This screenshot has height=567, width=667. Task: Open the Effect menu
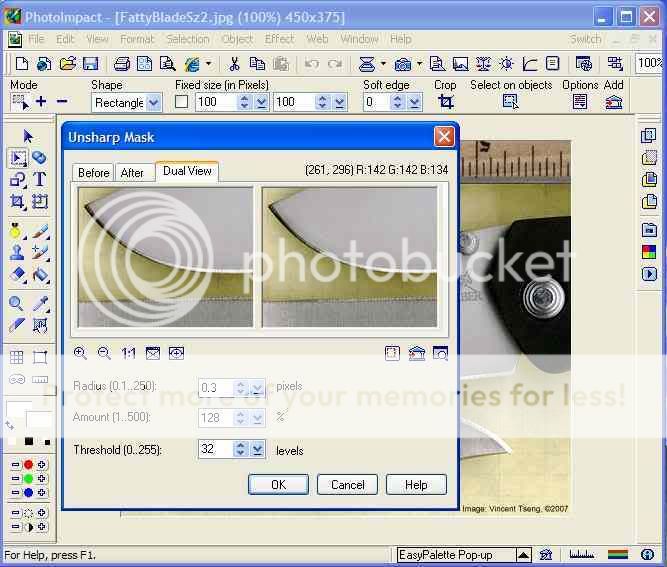tap(279, 39)
